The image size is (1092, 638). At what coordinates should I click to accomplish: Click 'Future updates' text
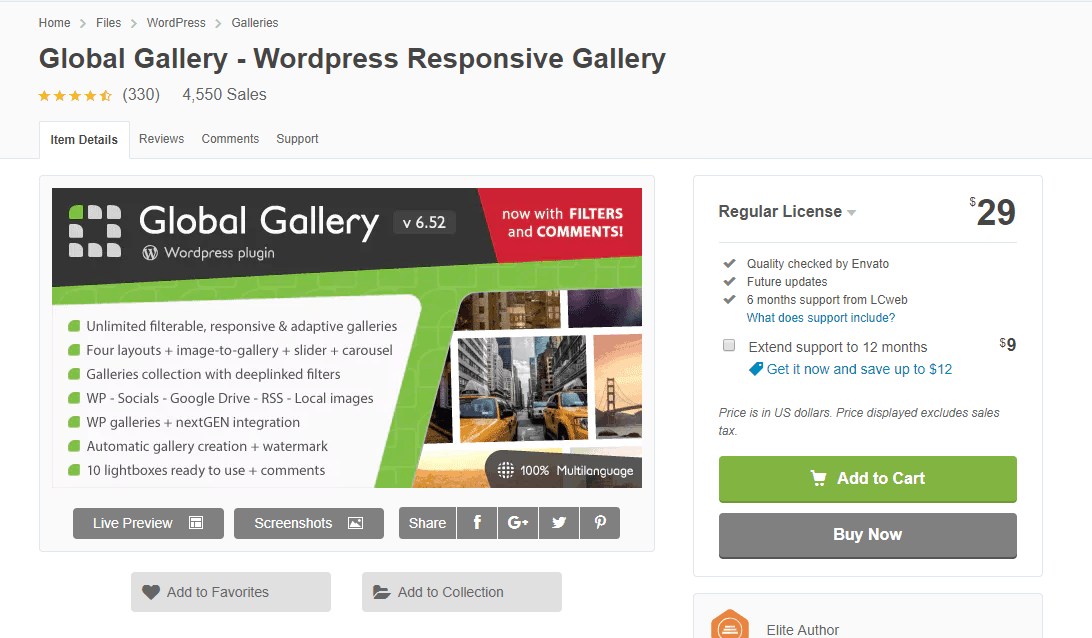pos(787,281)
